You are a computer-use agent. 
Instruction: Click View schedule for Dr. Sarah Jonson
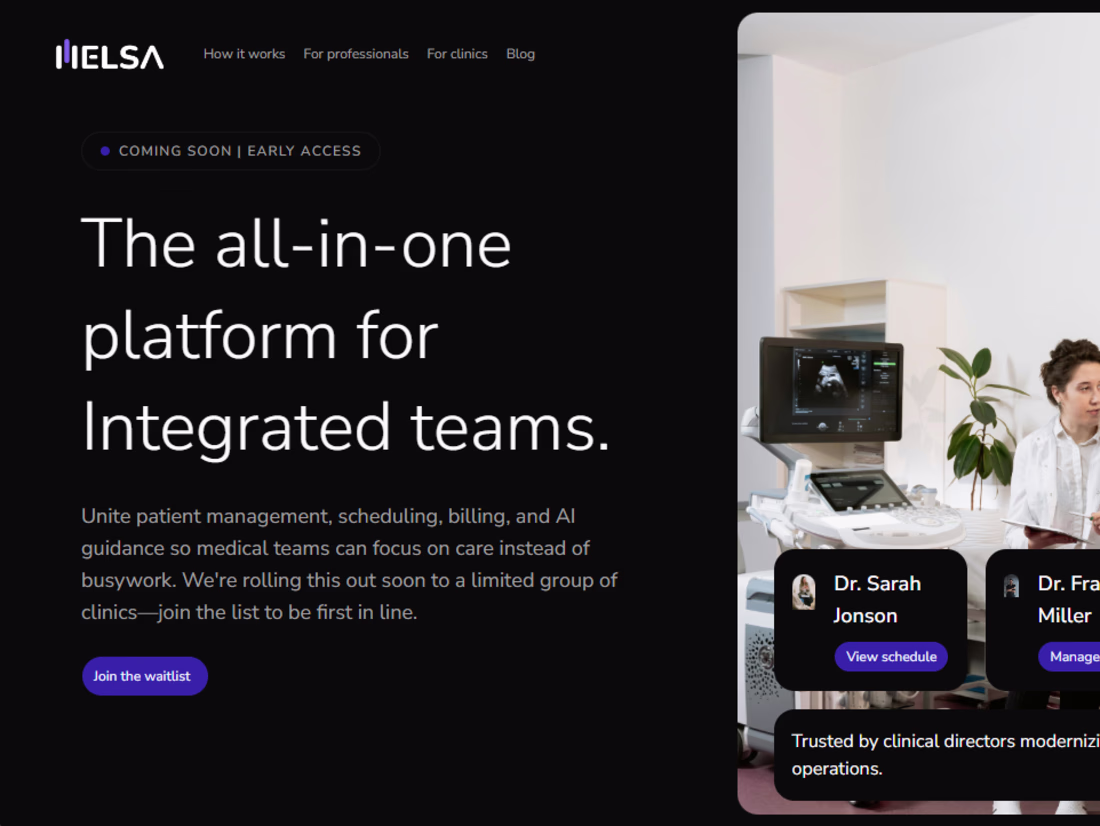tap(891, 656)
